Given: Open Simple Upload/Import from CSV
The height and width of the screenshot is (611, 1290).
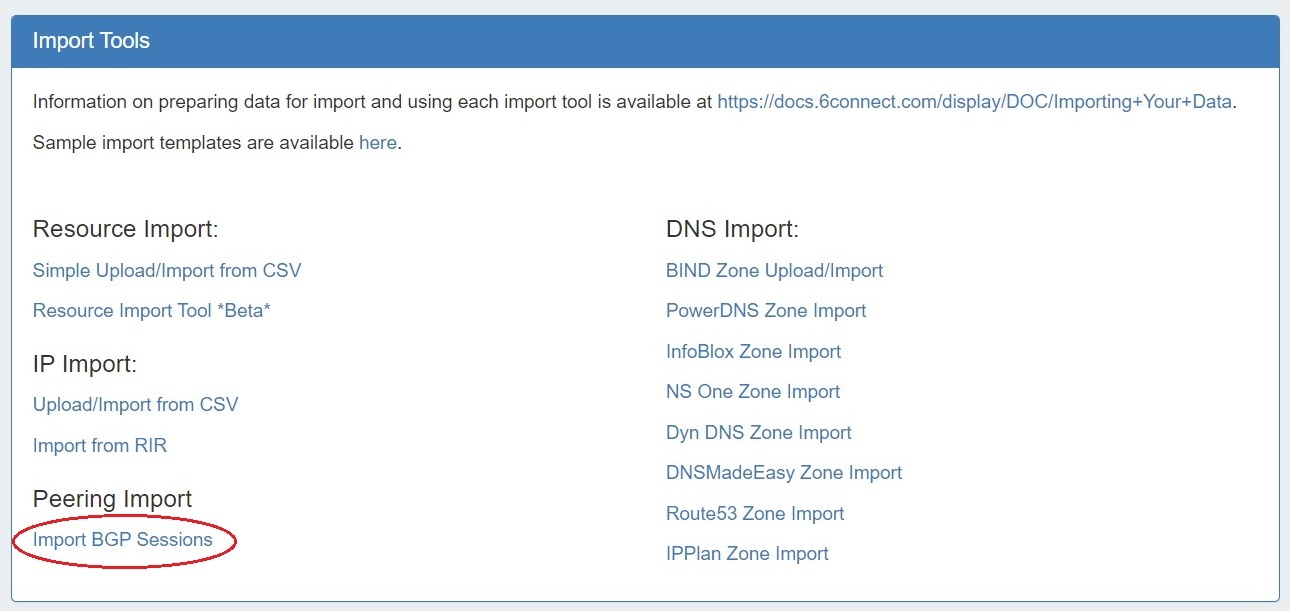Looking at the screenshot, I should click(167, 270).
